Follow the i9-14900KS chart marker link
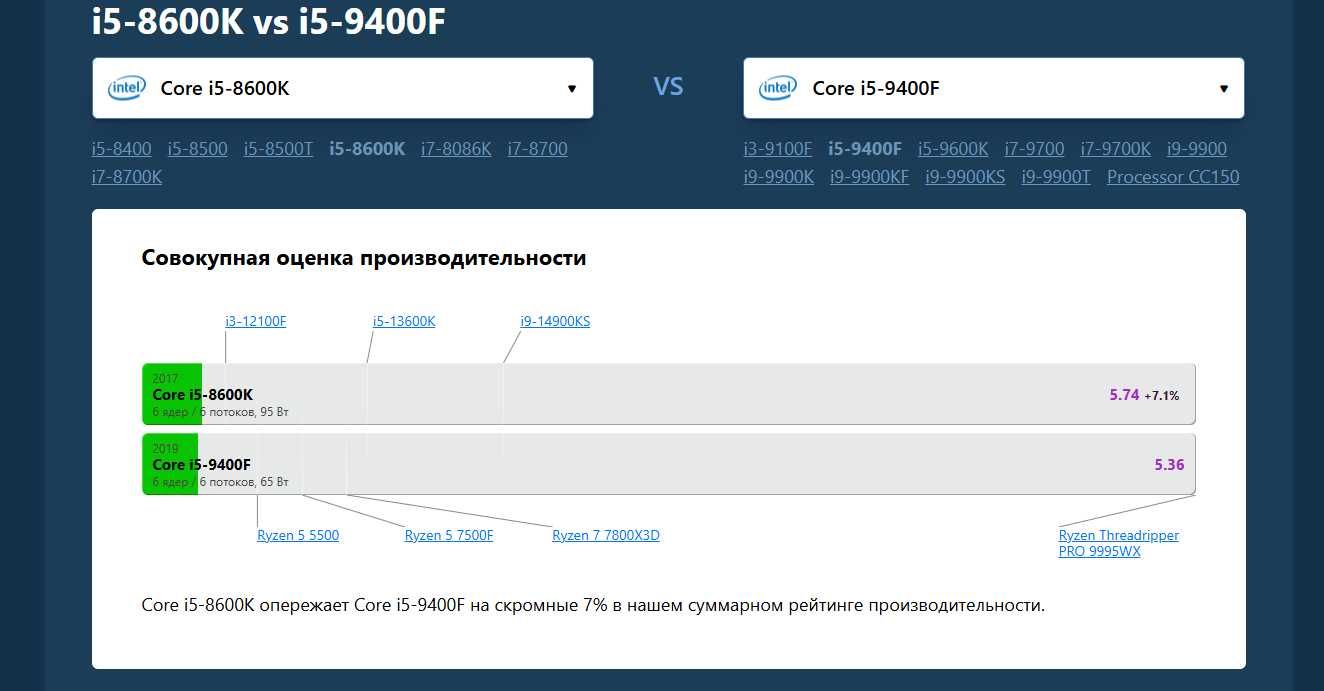The height and width of the screenshot is (691, 1324). [x=555, y=321]
